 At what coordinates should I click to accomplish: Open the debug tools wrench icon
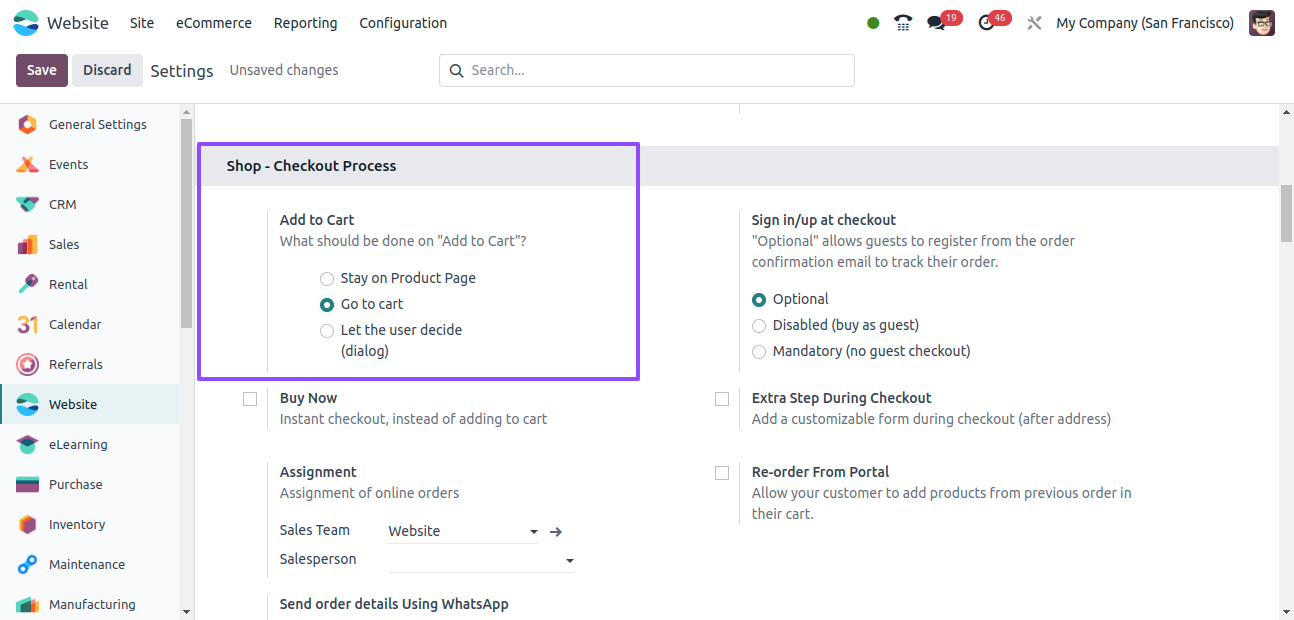[x=1035, y=23]
